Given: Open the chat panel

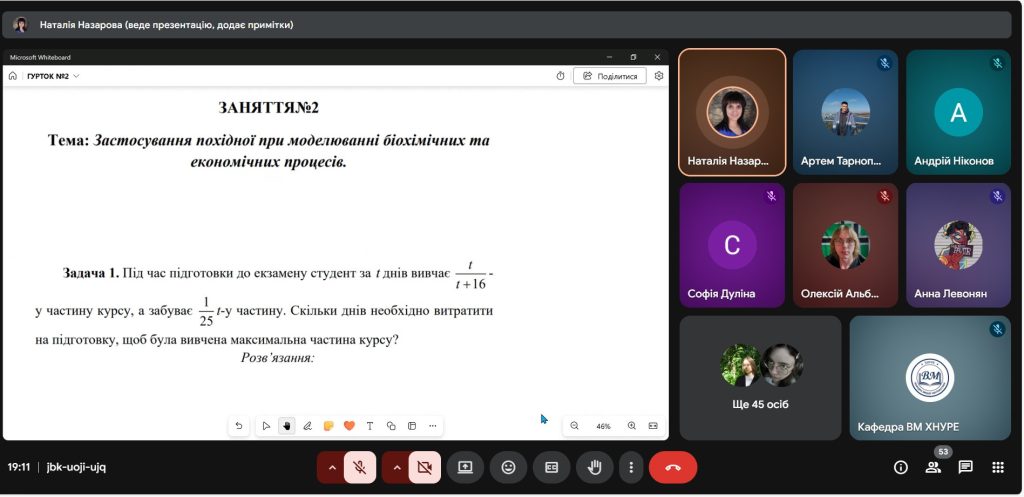Looking at the screenshot, I should [965, 468].
